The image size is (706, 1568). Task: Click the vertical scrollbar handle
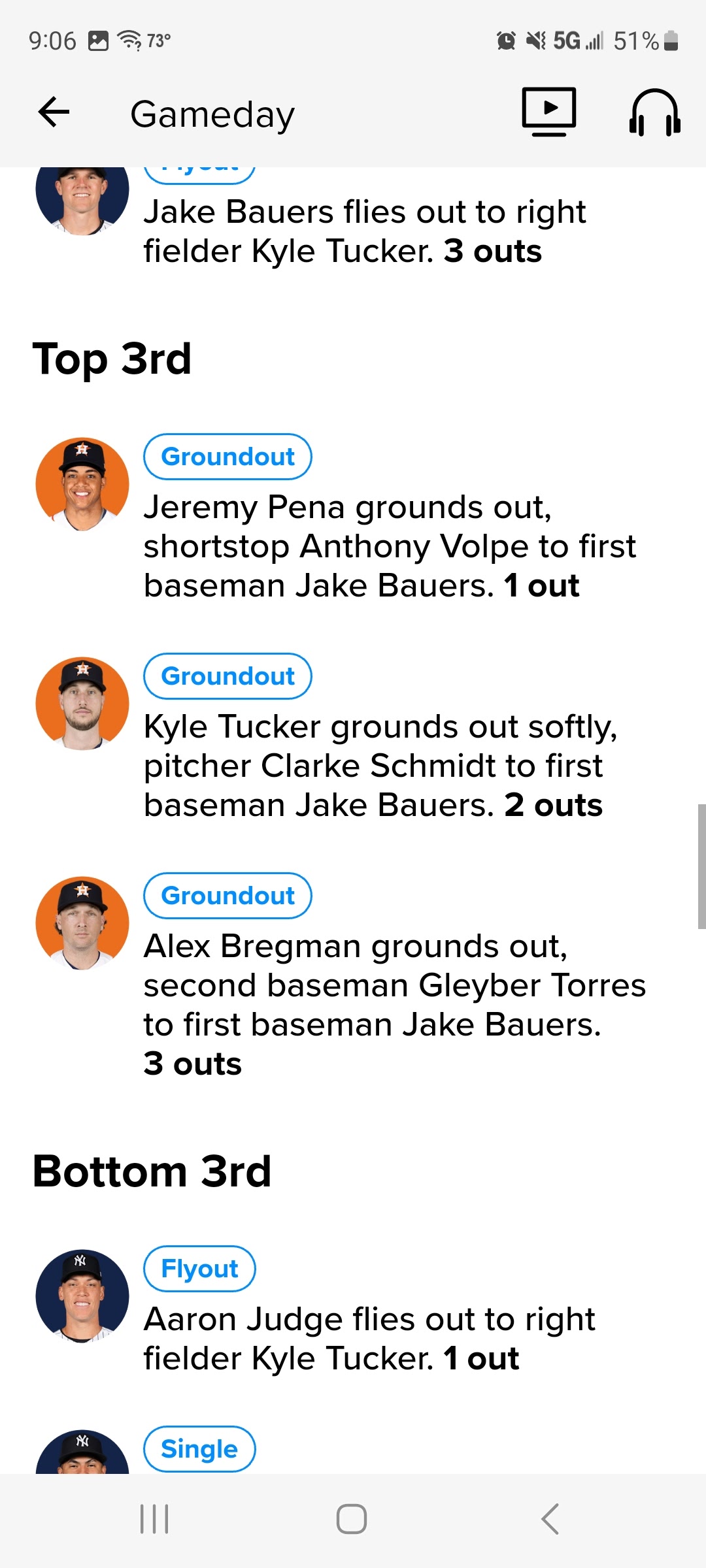701,866
